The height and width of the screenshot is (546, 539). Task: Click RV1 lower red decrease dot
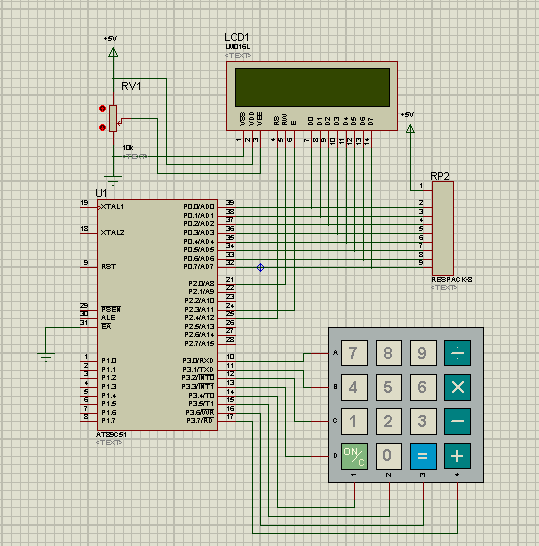pyautogui.click(x=102, y=127)
